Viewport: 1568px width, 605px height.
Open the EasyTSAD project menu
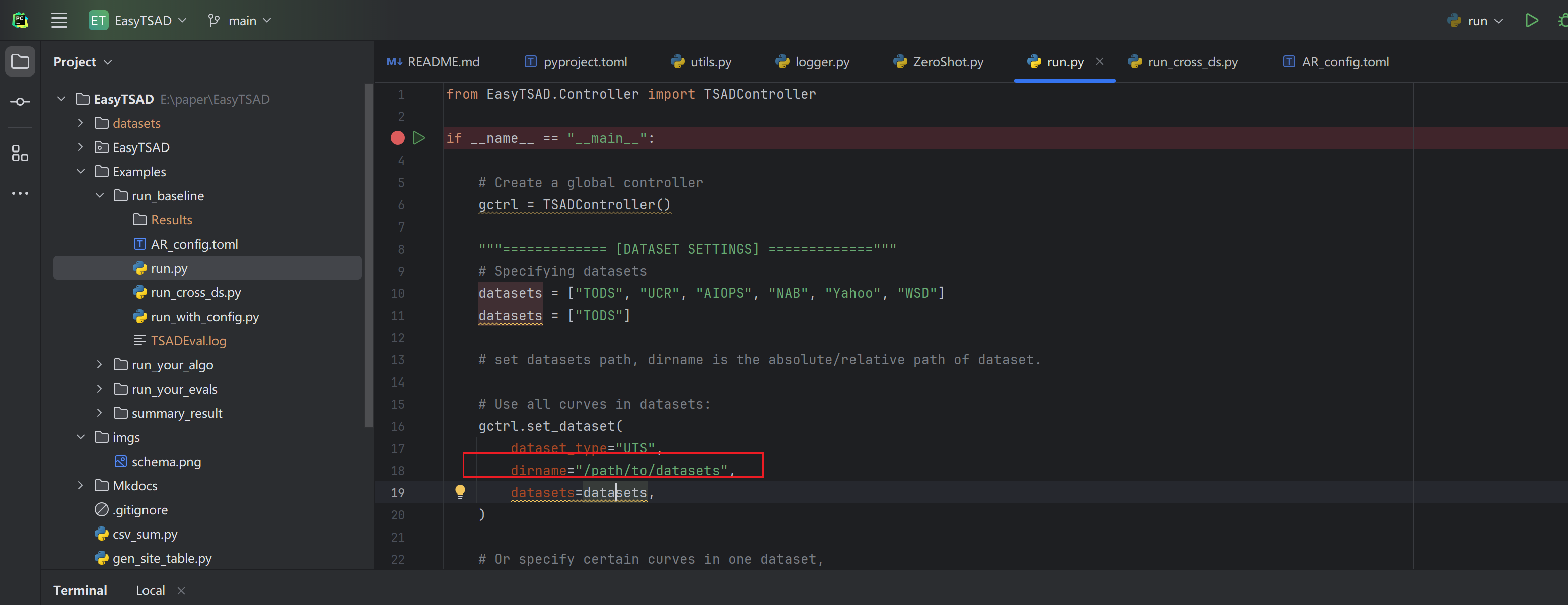(145, 20)
